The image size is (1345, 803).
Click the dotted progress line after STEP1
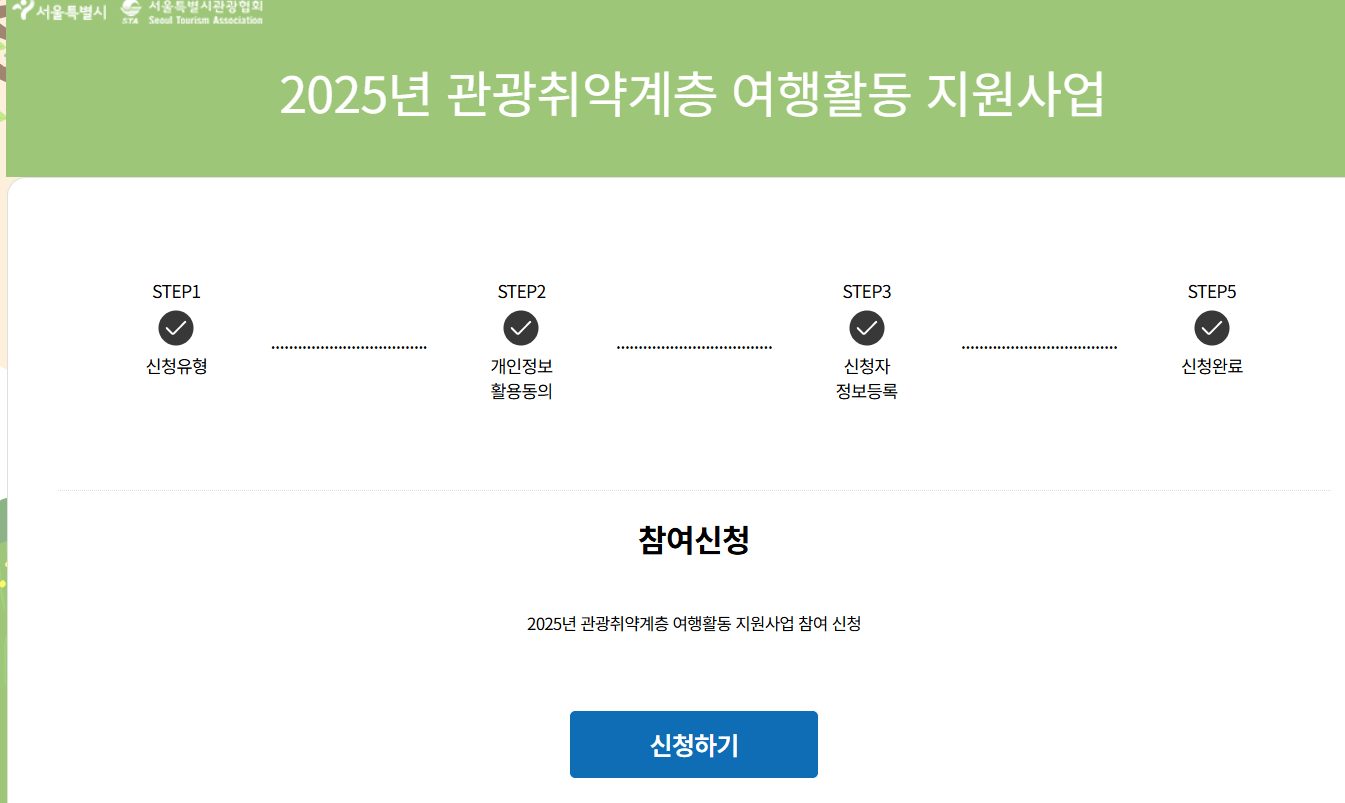[348, 346]
